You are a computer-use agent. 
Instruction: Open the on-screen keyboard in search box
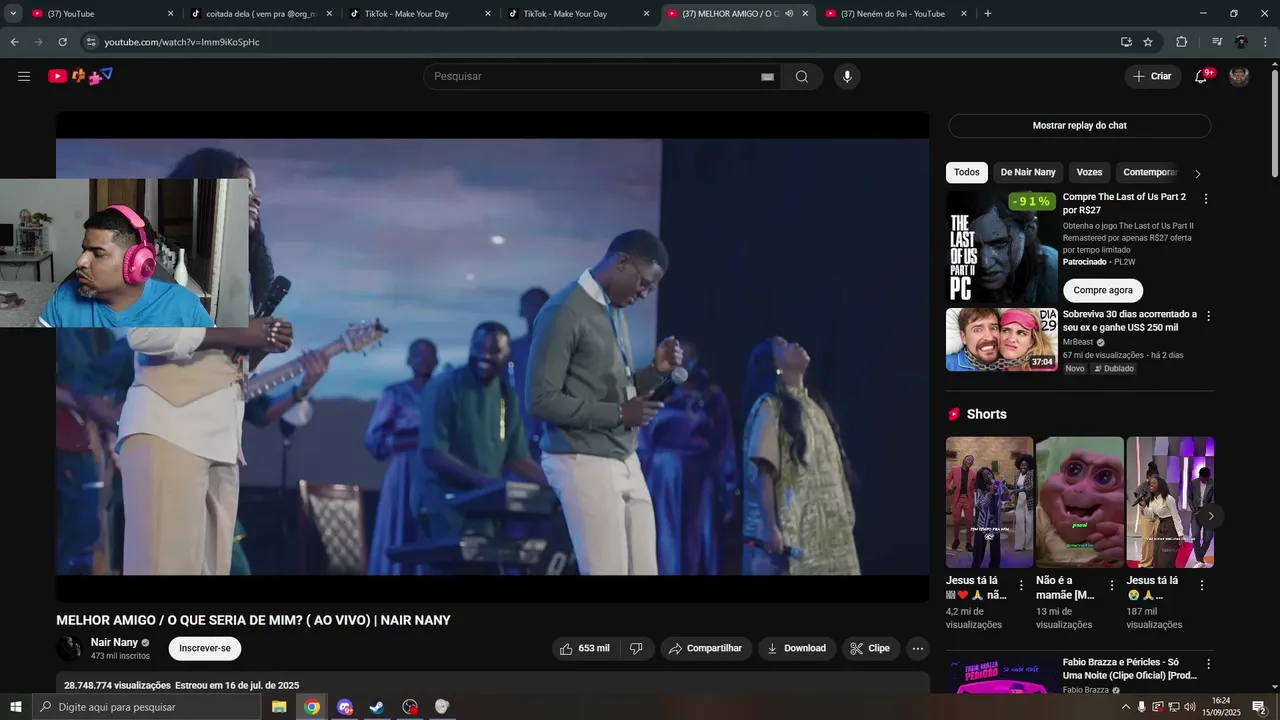tap(768, 77)
